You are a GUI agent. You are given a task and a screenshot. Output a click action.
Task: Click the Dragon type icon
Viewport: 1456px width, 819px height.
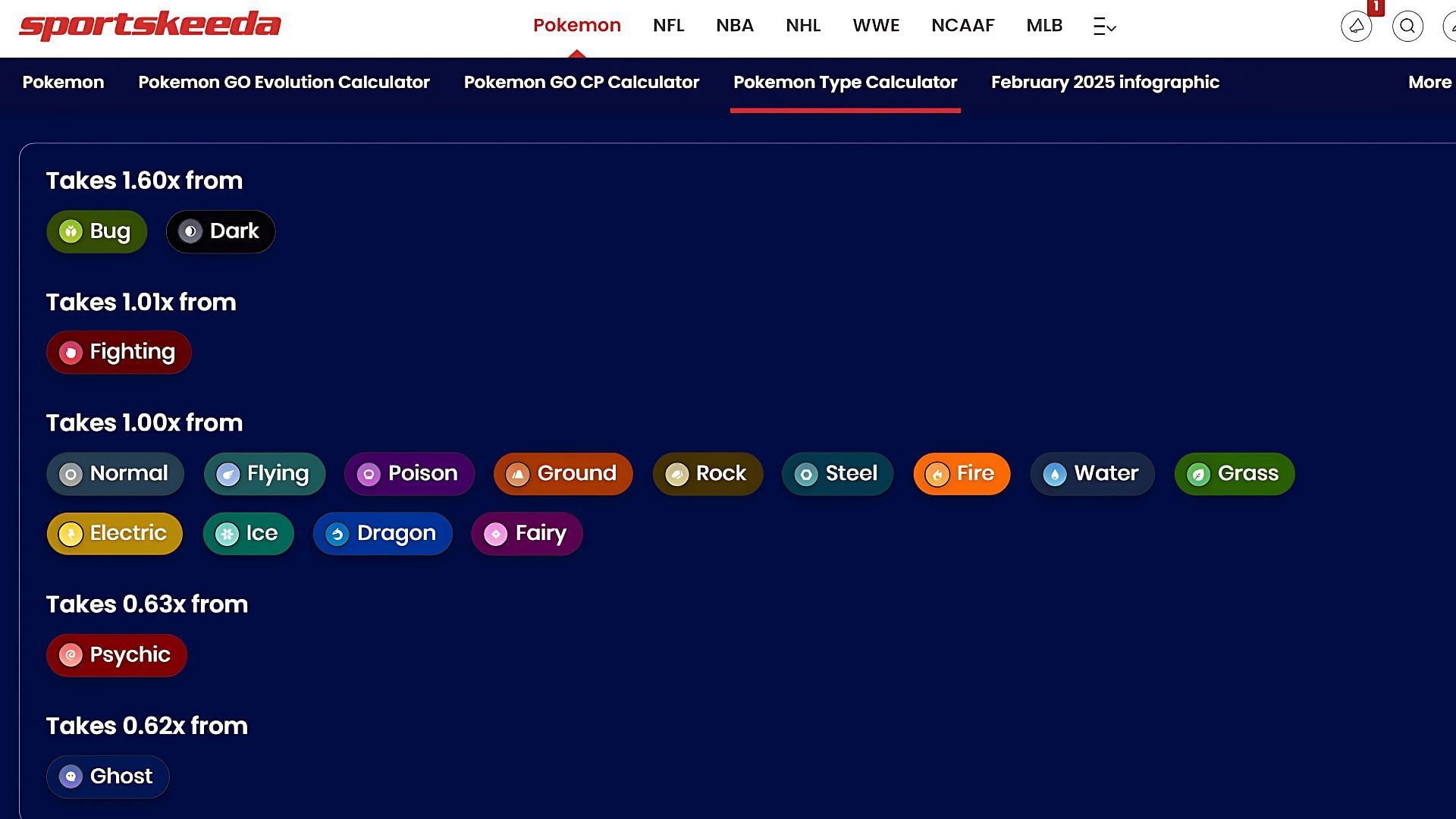tap(337, 535)
